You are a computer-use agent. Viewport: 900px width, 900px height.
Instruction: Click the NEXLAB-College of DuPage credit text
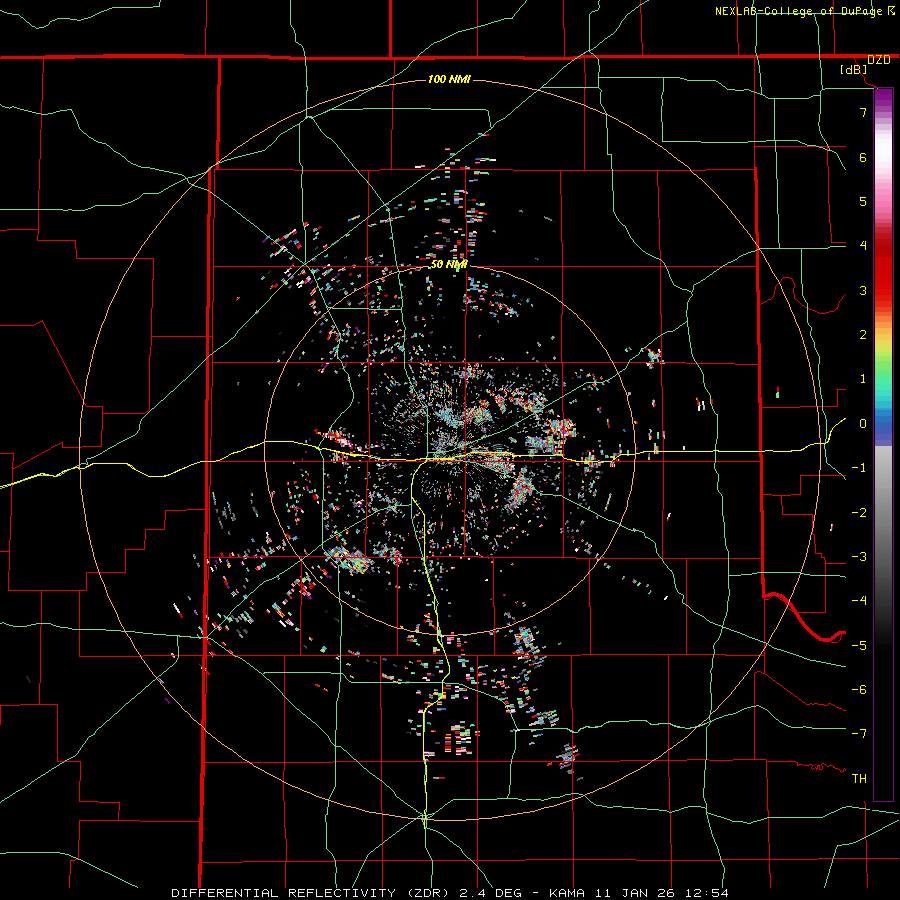799,11
